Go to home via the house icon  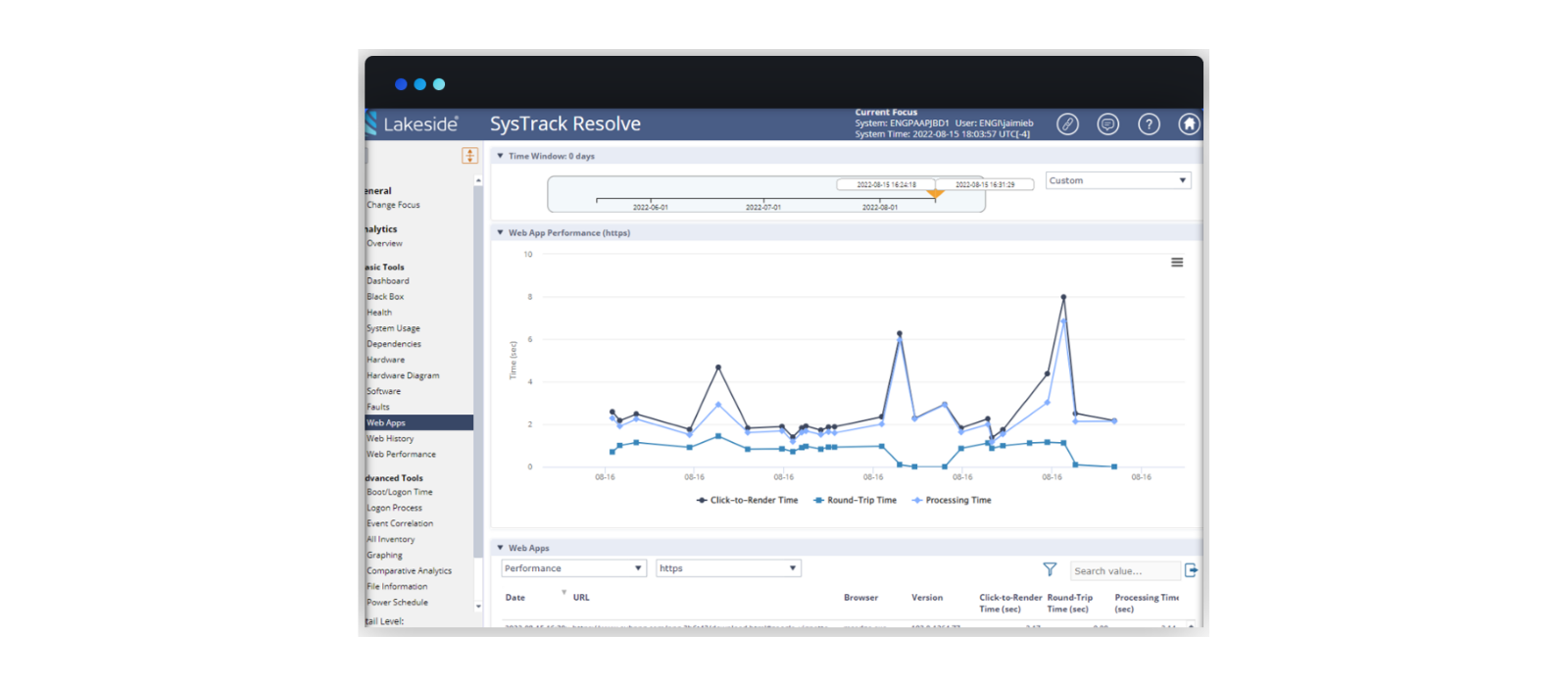click(x=1189, y=124)
